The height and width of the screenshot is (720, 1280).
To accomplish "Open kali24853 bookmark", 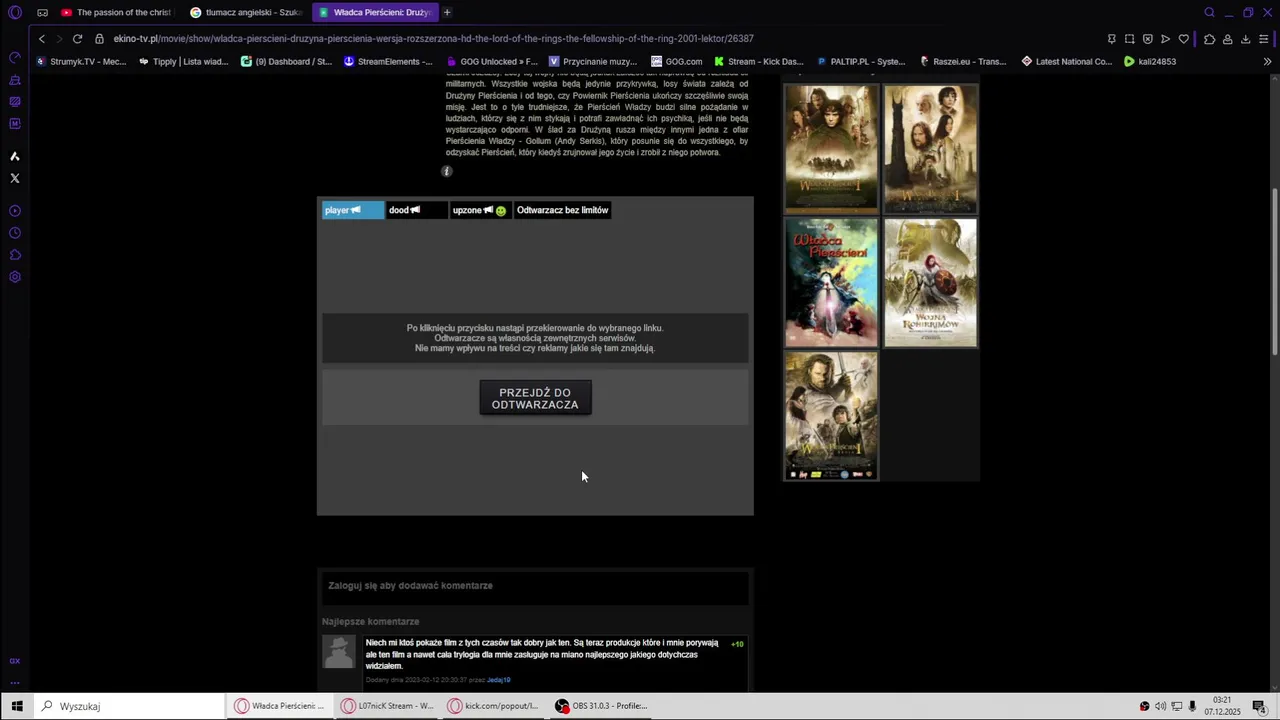I will 1150,61.
